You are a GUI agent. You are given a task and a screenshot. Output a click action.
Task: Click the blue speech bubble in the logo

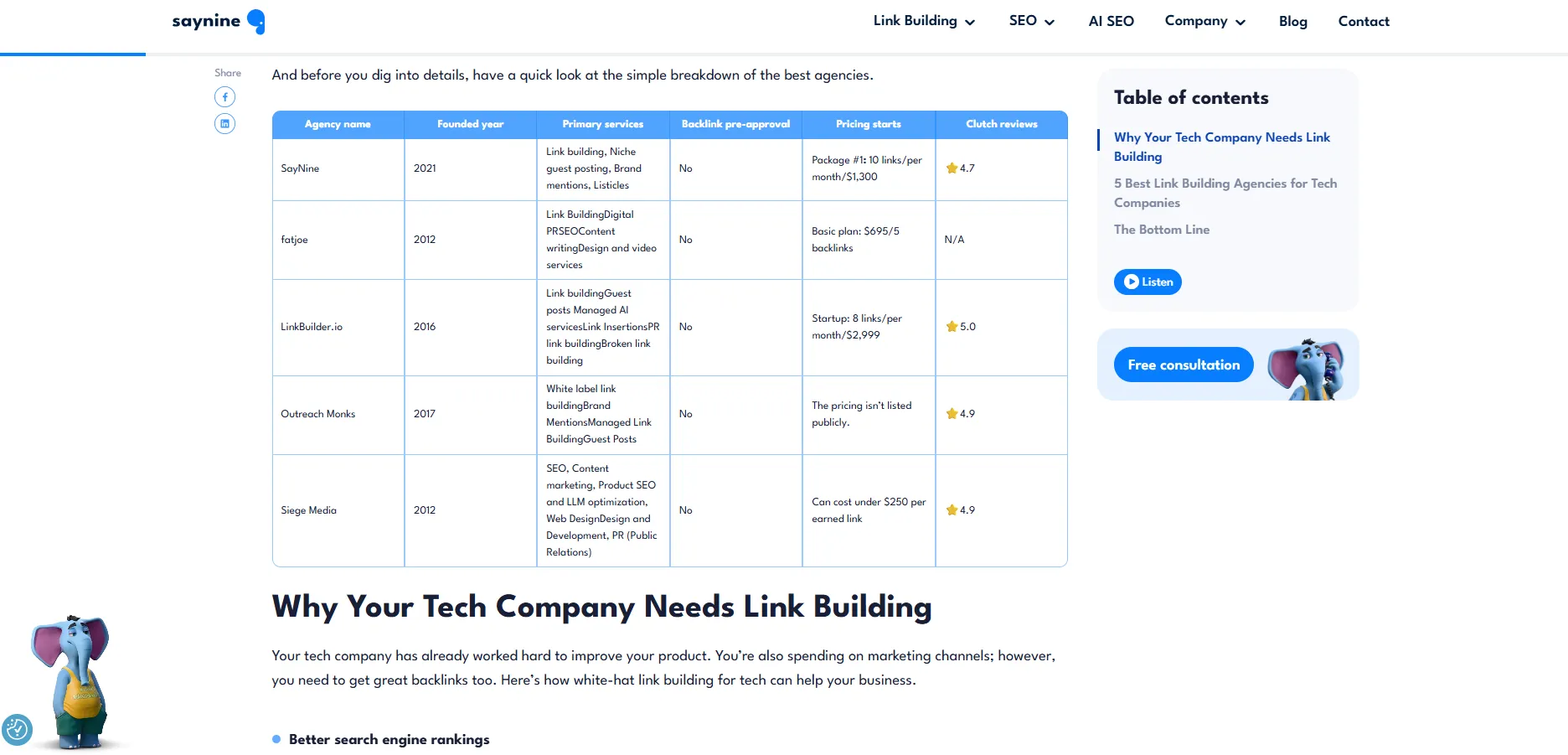(255, 21)
